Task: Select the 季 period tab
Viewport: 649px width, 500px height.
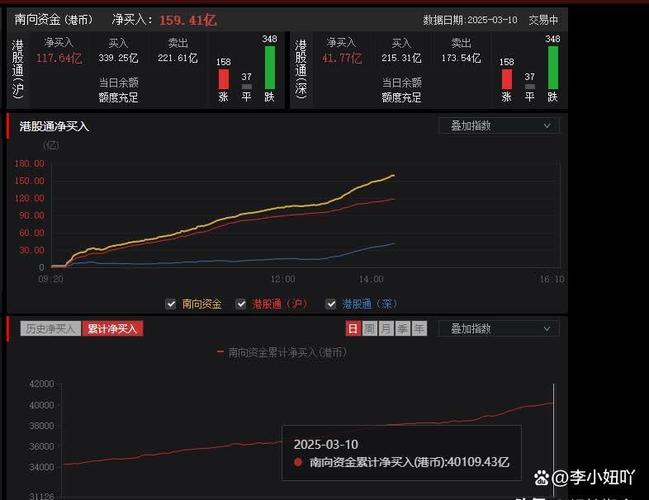Action: tap(402, 329)
